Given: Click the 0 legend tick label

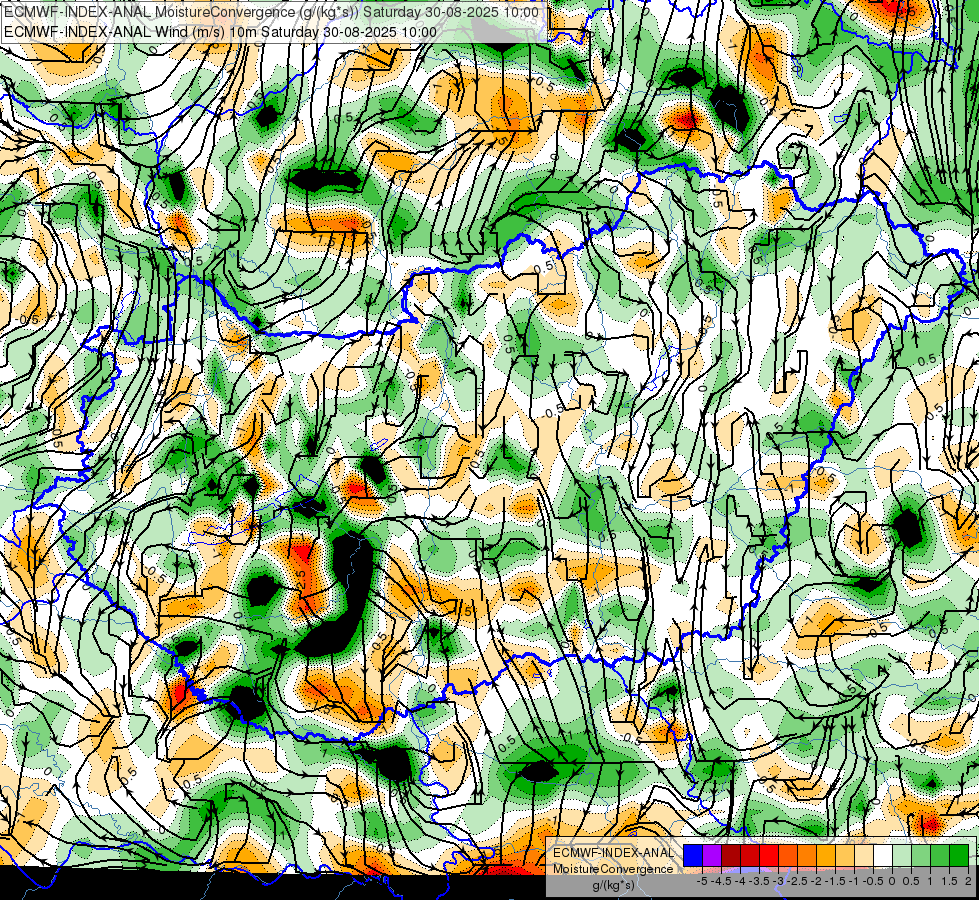Looking at the screenshot, I should (x=892, y=881).
